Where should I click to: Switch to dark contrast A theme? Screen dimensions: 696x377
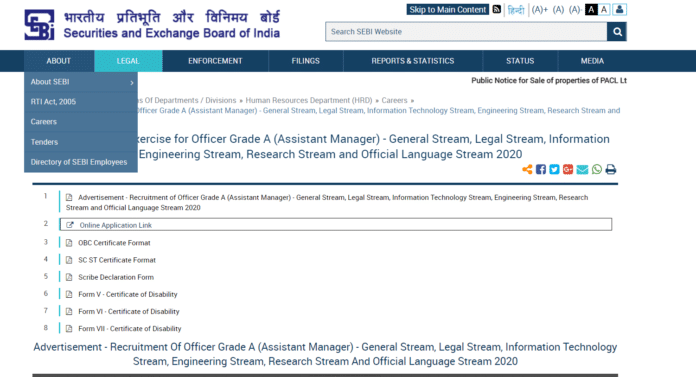[x=591, y=9]
